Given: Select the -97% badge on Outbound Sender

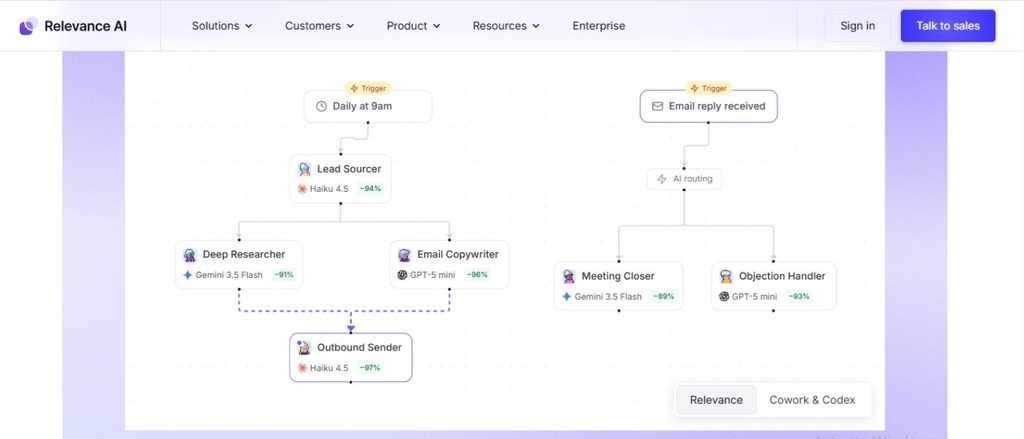Looking at the screenshot, I should click(370, 368).
